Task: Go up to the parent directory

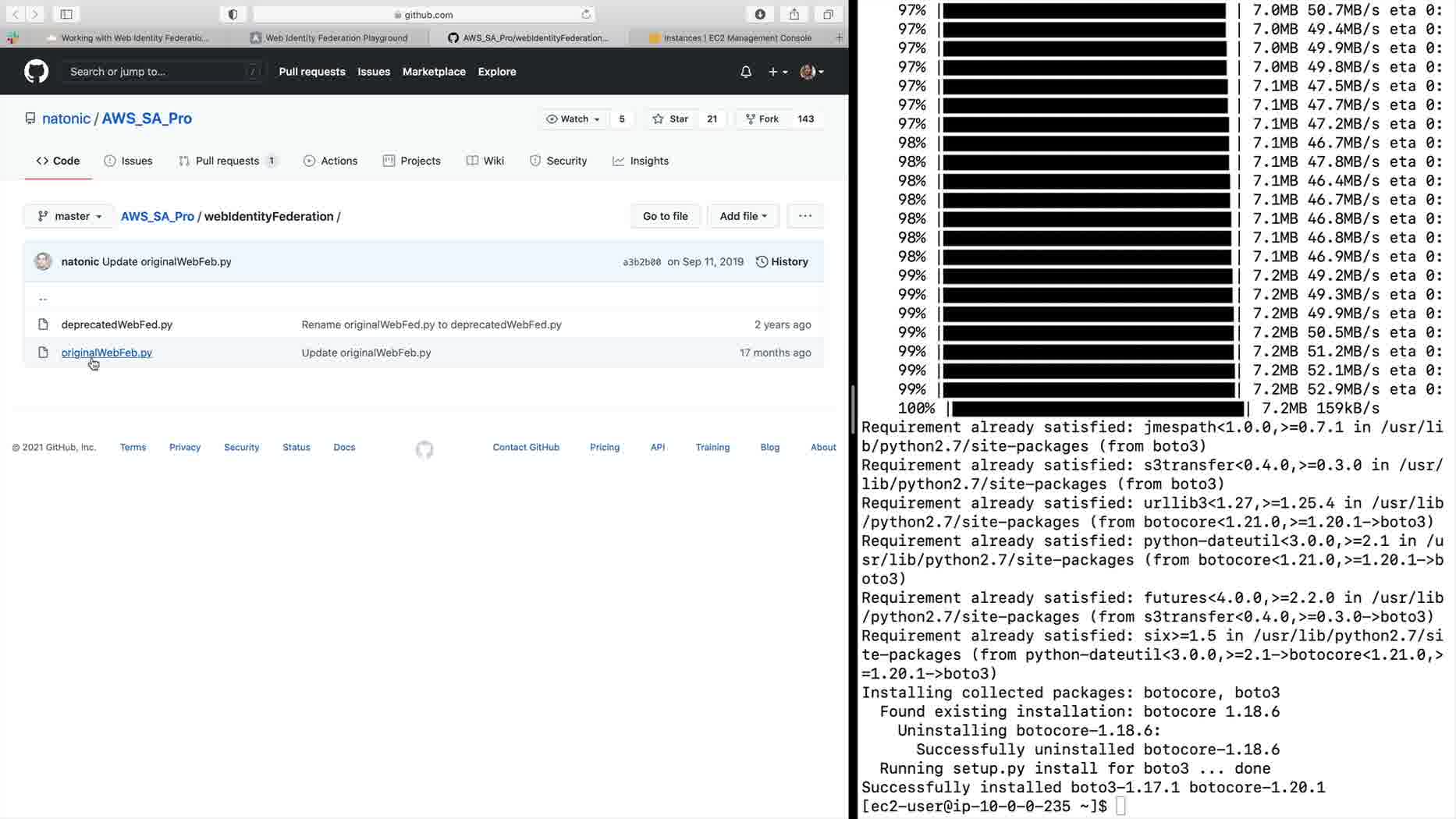Action: [43, 298]
